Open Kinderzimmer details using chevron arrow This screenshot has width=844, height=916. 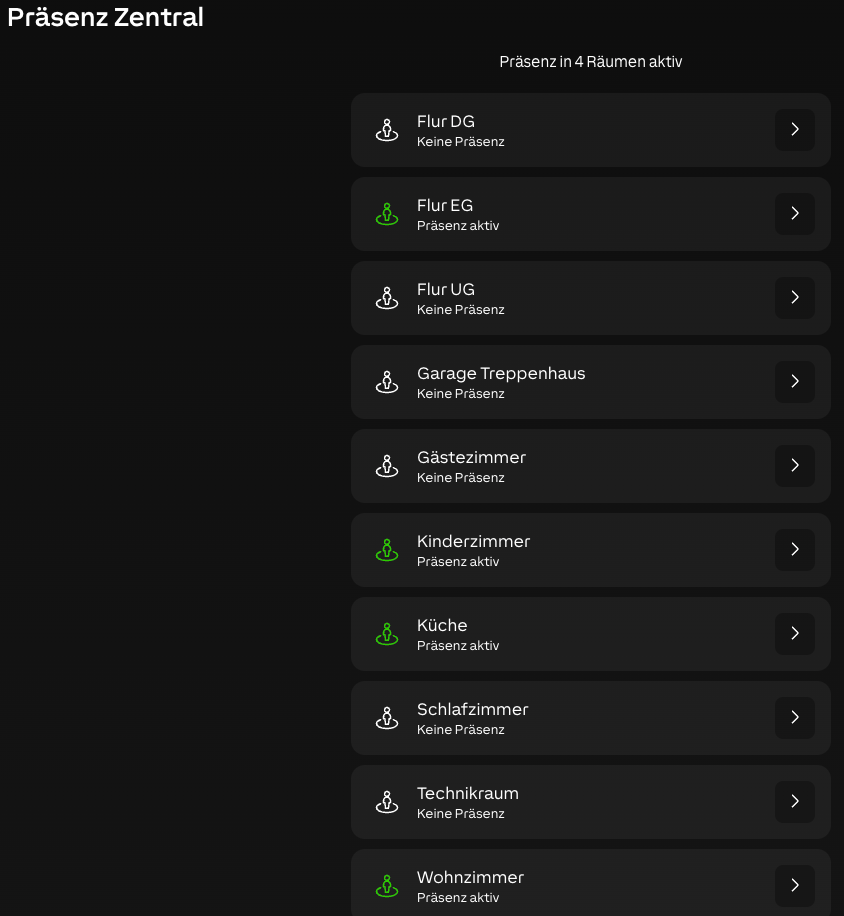[795, 550]
